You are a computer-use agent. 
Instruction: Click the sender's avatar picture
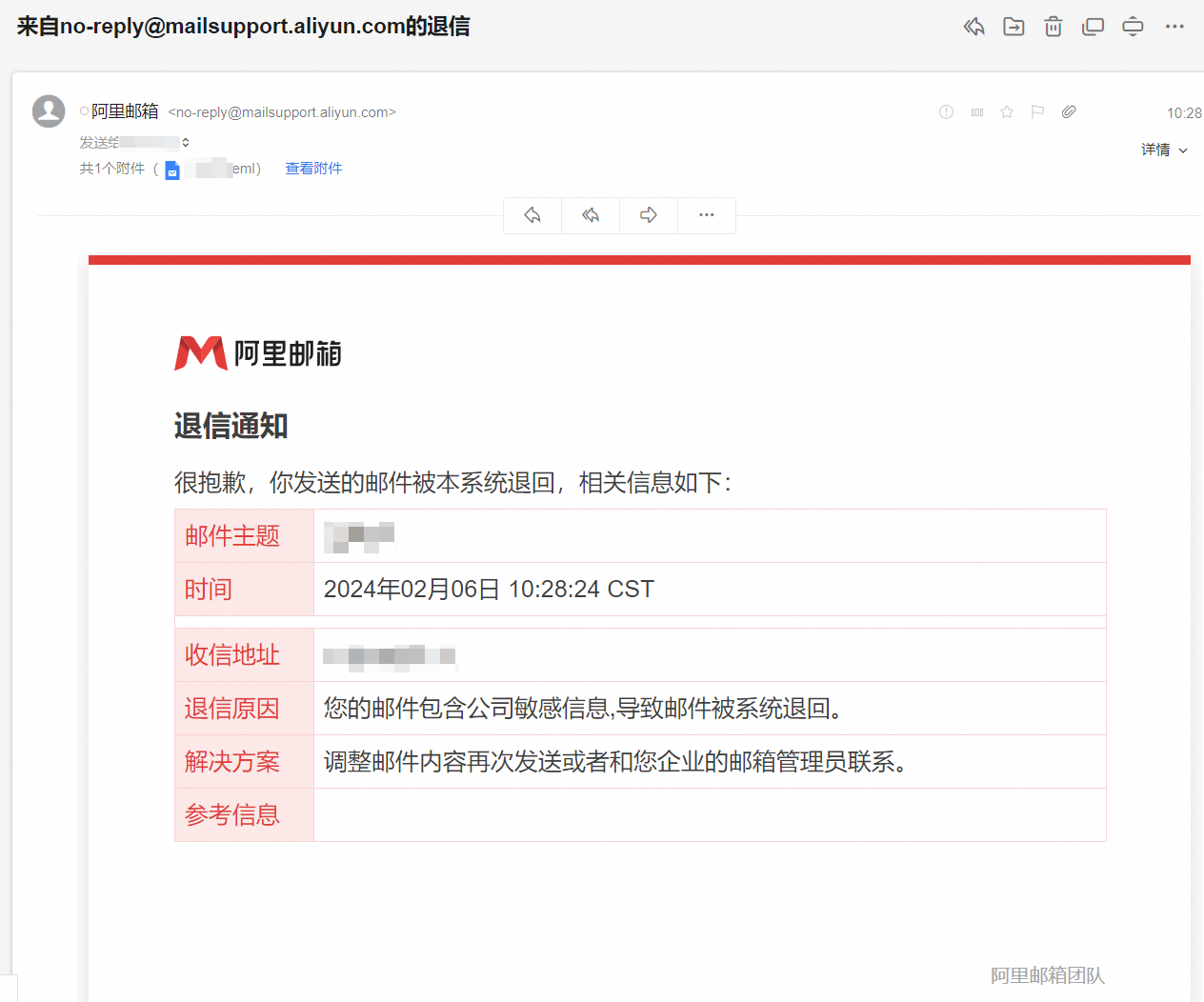[49, 111]
